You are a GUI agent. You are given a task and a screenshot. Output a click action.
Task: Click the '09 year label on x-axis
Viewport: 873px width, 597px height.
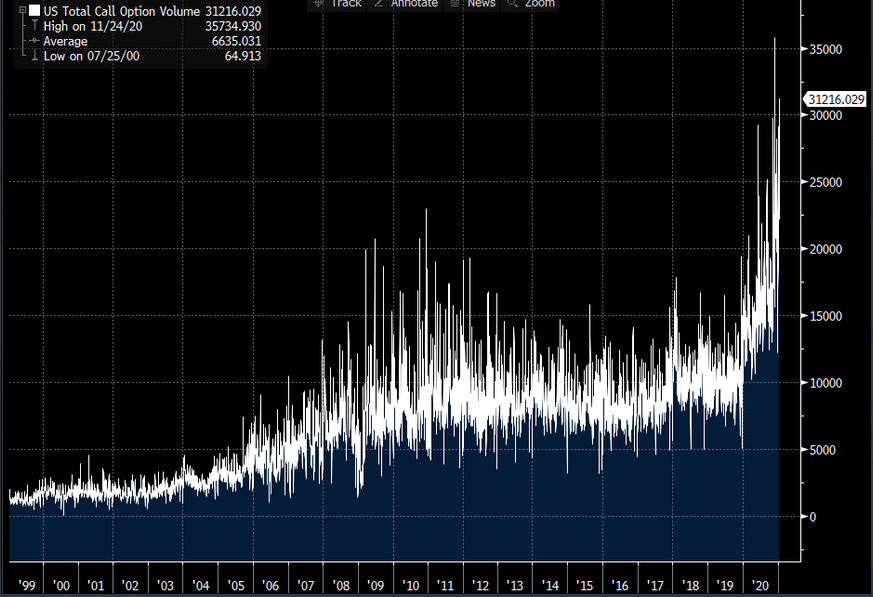[375, 586]
